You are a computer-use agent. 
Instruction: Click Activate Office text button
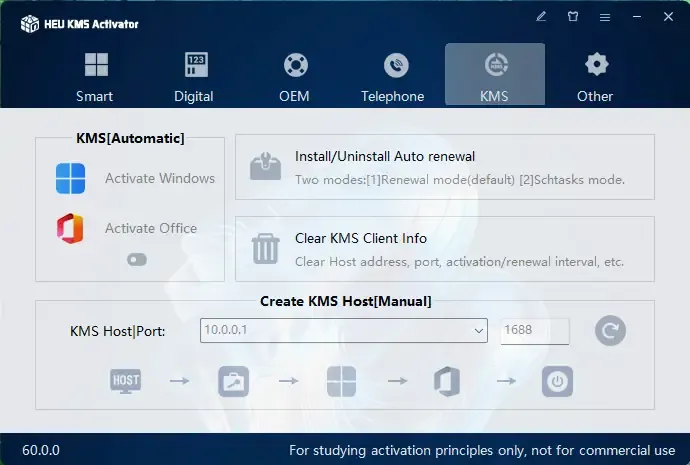tap(151, 228)
